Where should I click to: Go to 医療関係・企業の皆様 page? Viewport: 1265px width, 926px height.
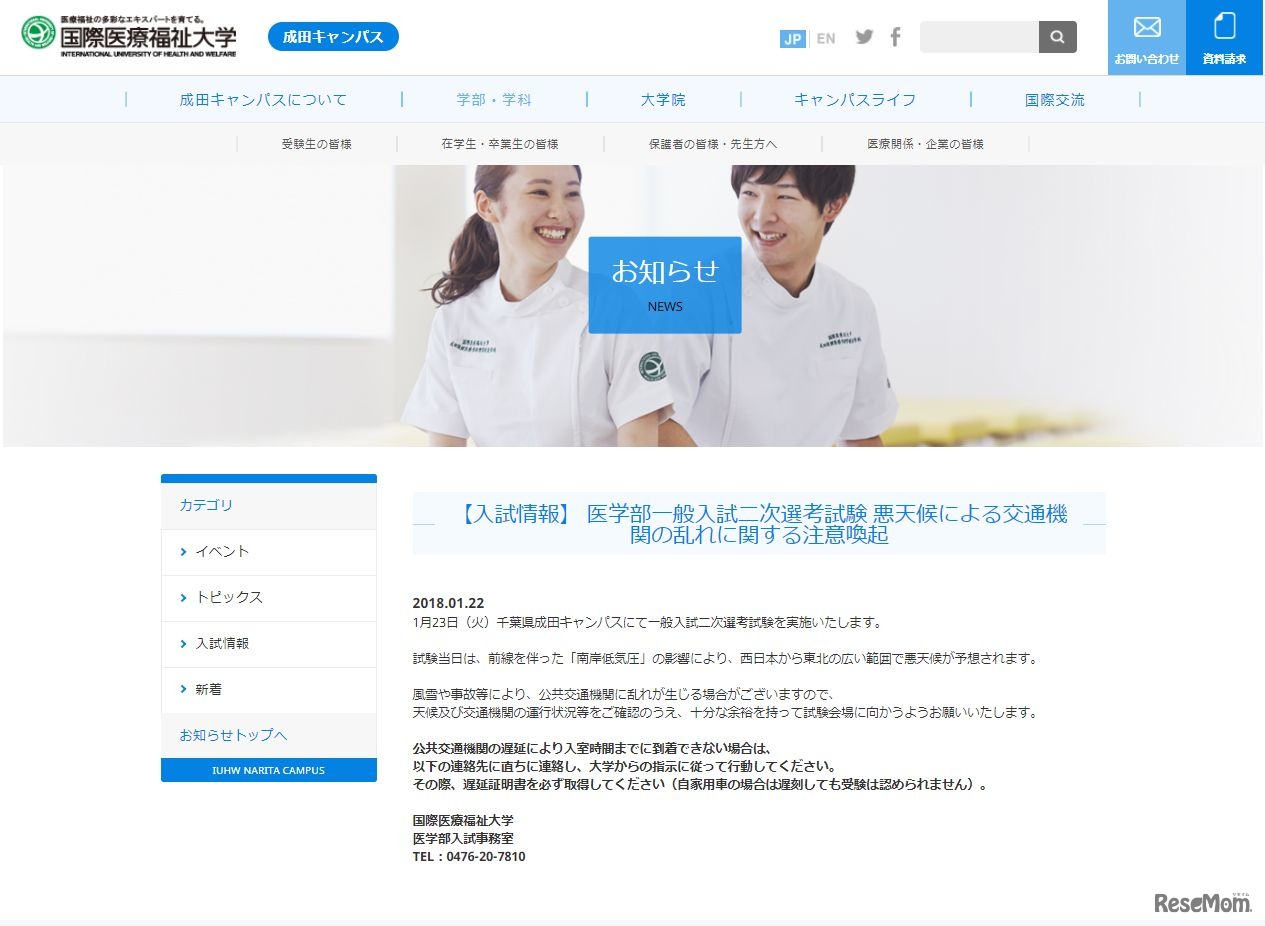925,144
